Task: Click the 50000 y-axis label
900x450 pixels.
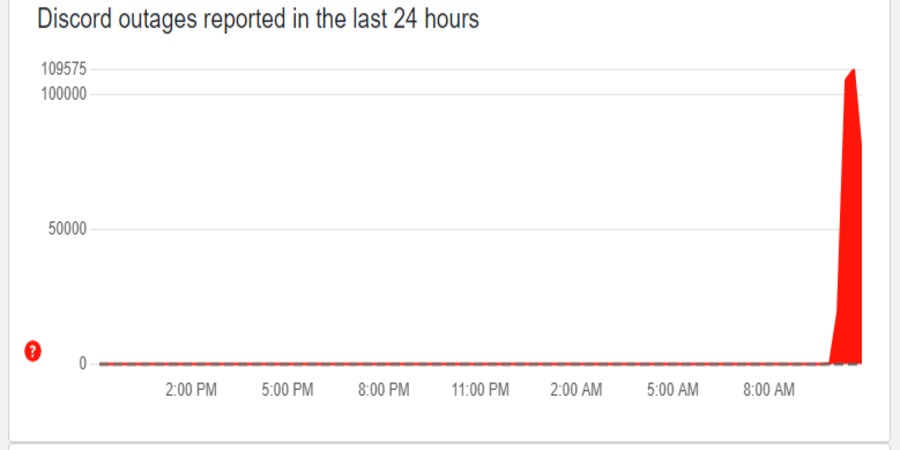Action: [67, 229]
